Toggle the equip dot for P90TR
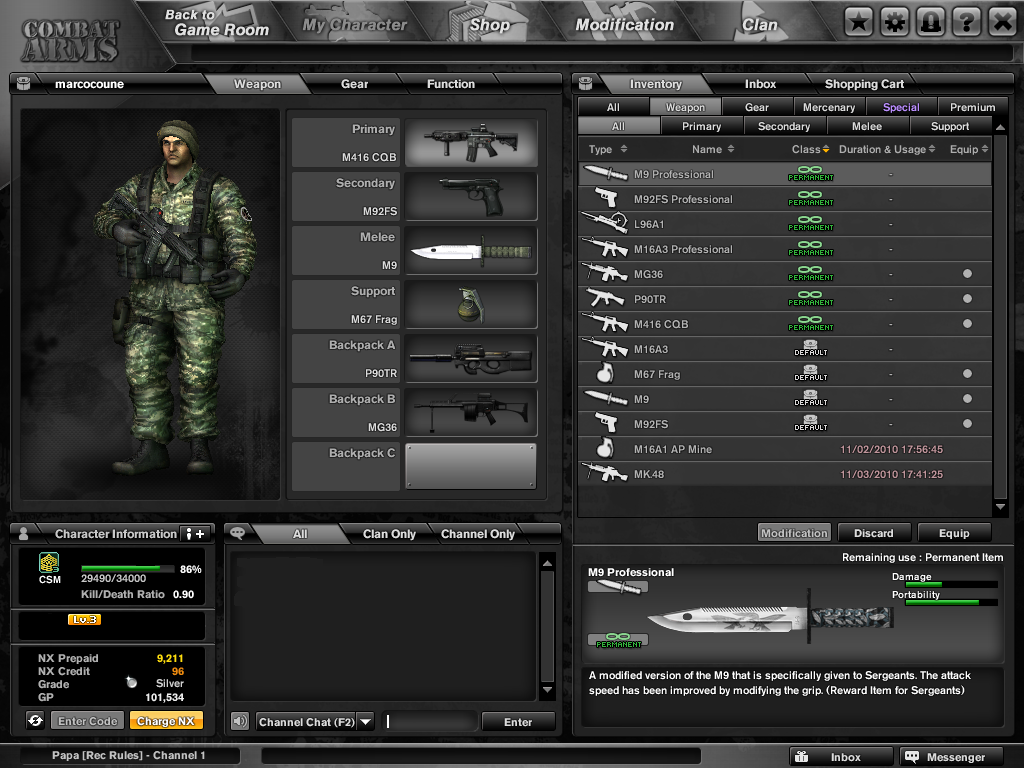This screenshot has height=768, width=1024. [x=967, y=298]
